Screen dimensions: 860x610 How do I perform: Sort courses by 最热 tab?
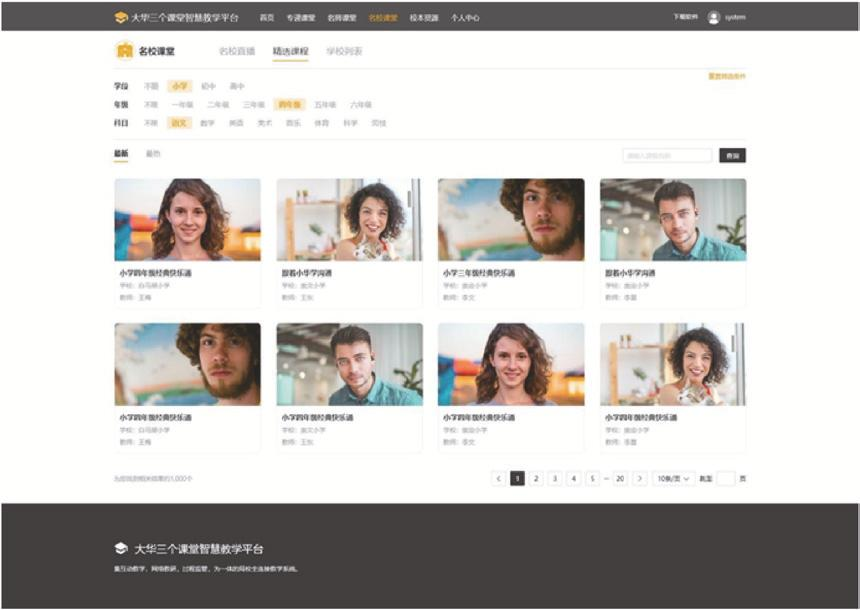coord(153,154)
